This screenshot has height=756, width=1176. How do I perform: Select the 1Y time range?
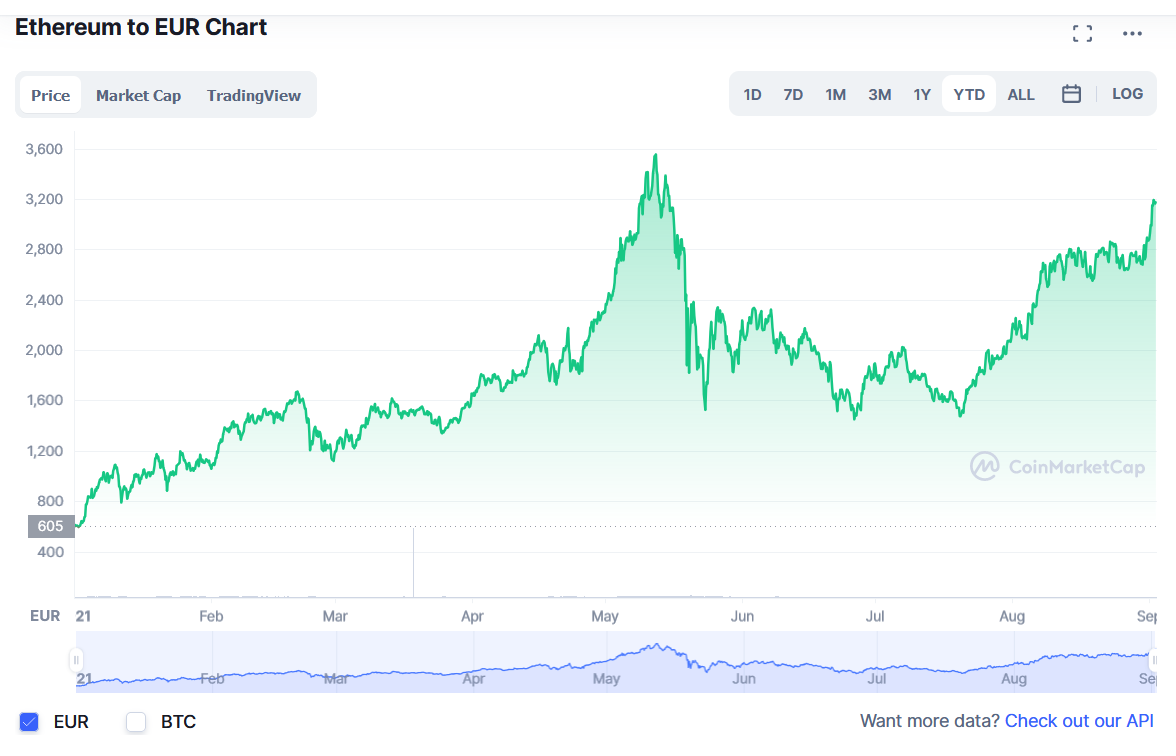(922, 94)
